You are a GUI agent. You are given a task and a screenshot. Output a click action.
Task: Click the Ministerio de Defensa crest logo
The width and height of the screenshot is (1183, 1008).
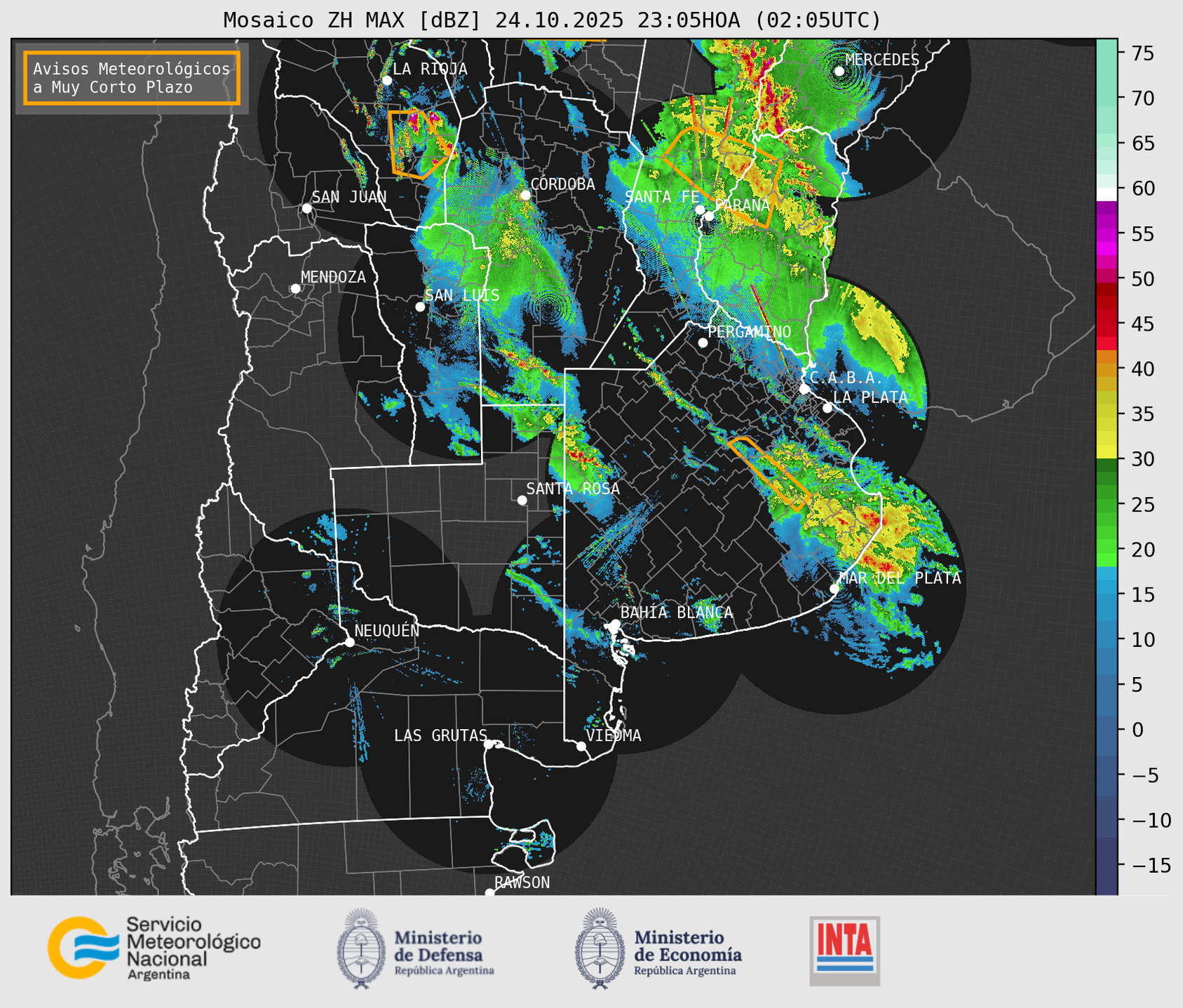tap(361, 949)
